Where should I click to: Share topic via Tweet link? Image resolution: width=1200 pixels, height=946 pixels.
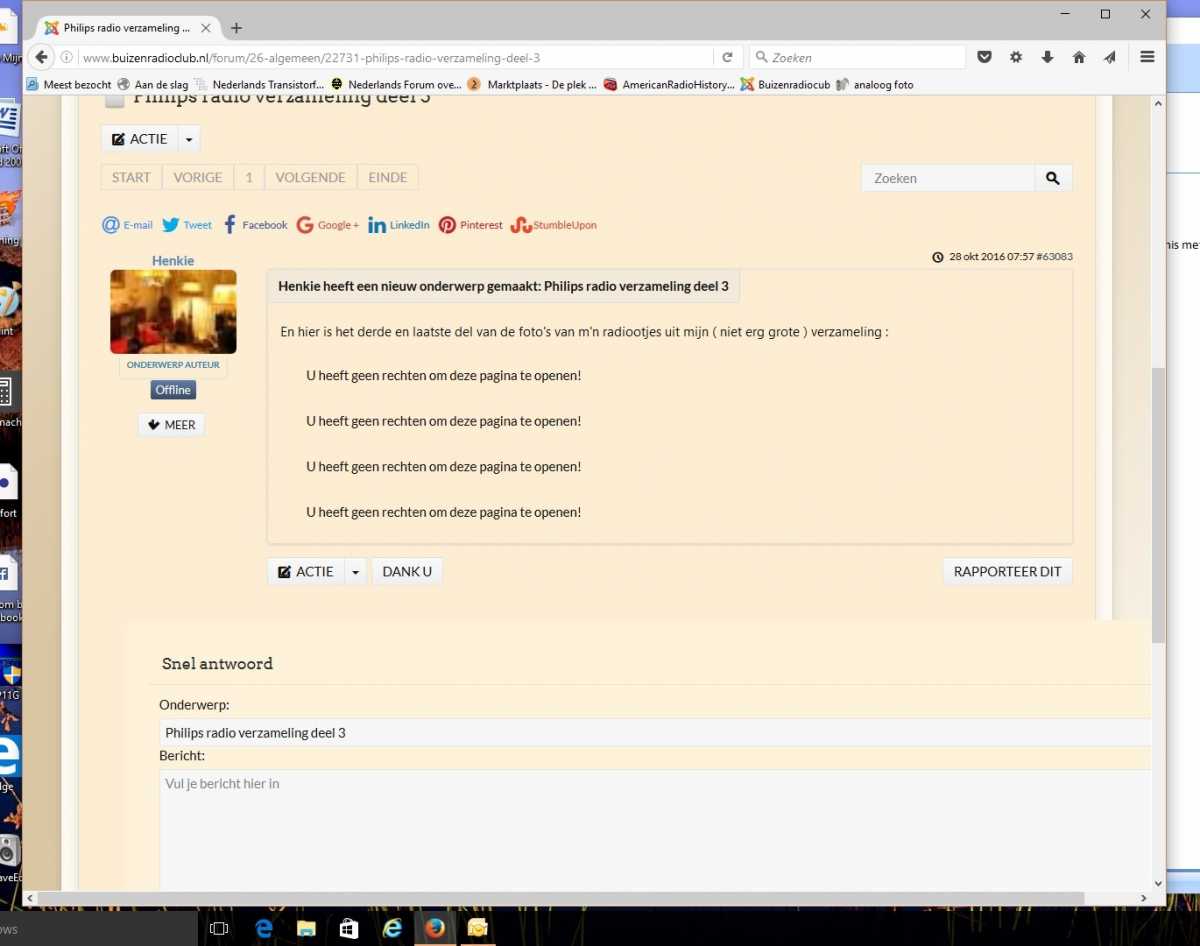coord(187,225)
